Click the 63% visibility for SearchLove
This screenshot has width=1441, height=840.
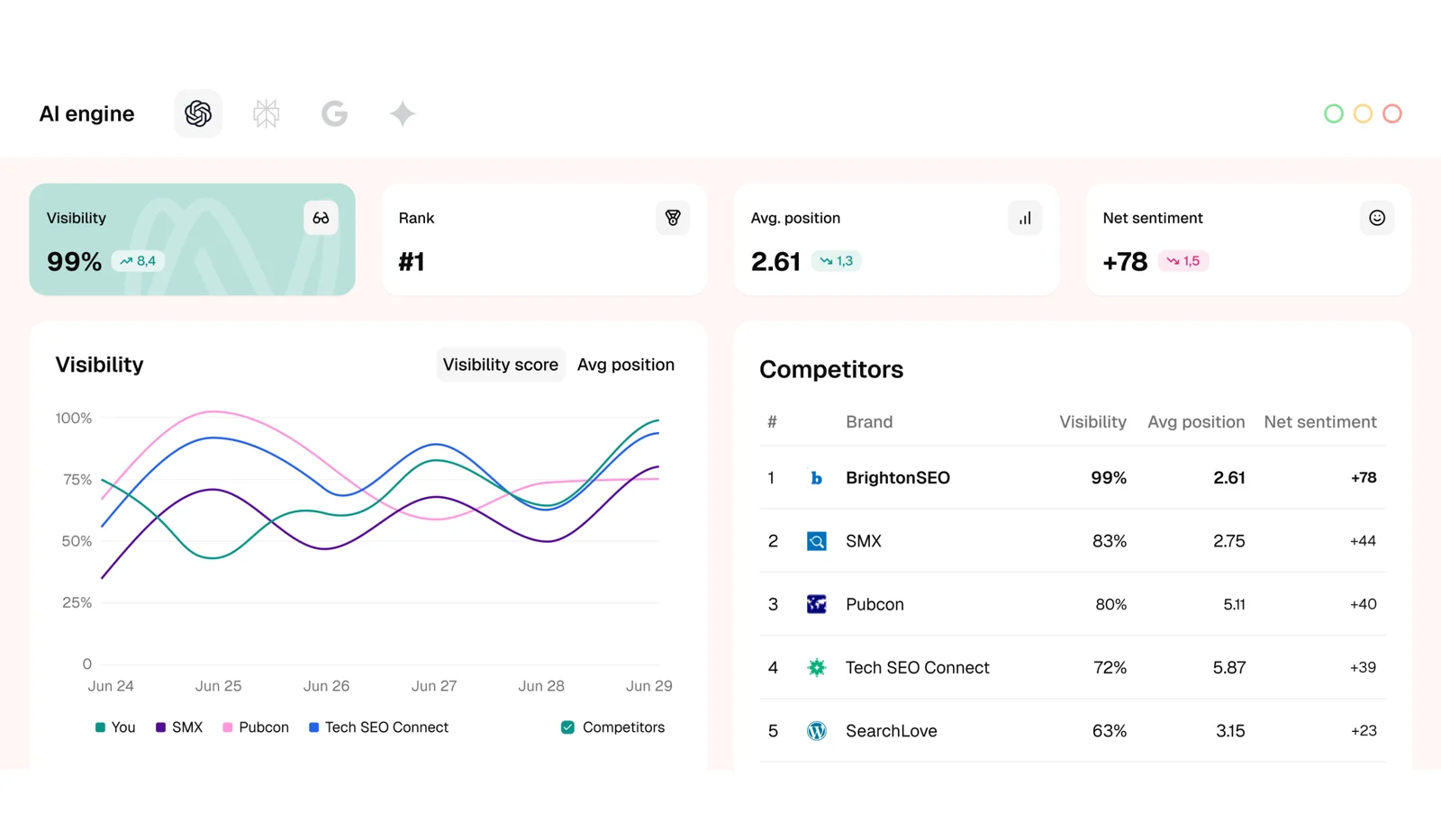click(x=1110, y=731)
